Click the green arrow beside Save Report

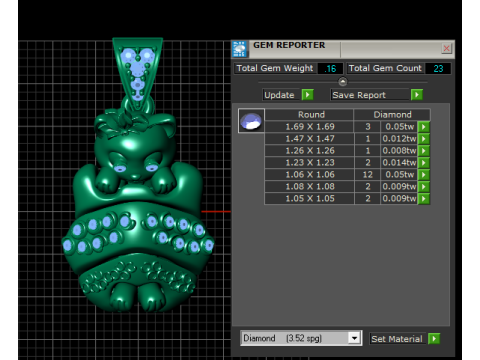click(417, 95)
